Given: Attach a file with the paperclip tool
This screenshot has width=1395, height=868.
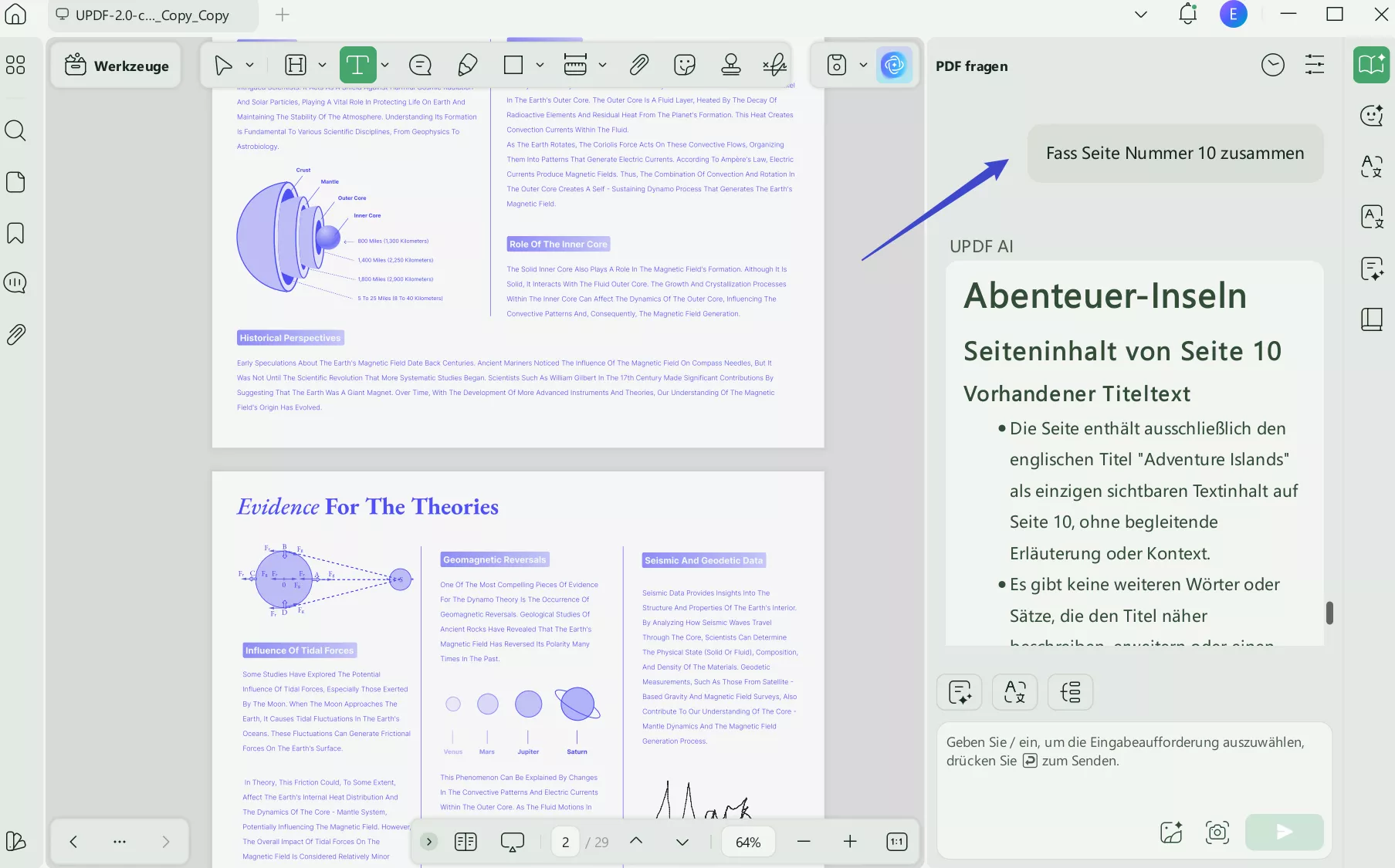Looking at the screenshot, I should (638, 65).
